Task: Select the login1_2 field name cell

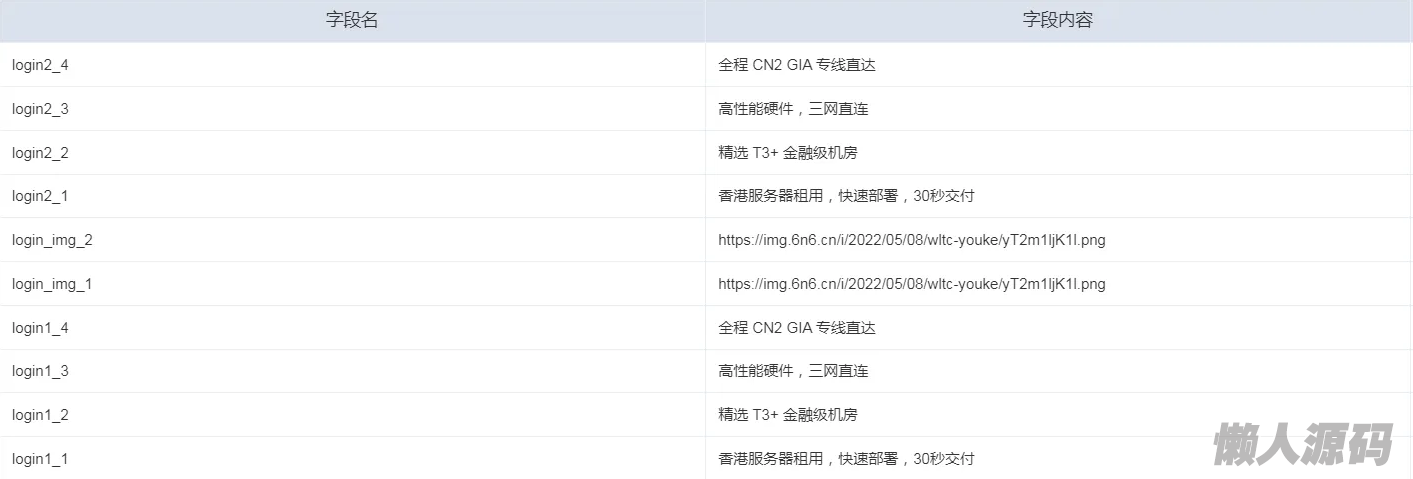Action: 40,415
